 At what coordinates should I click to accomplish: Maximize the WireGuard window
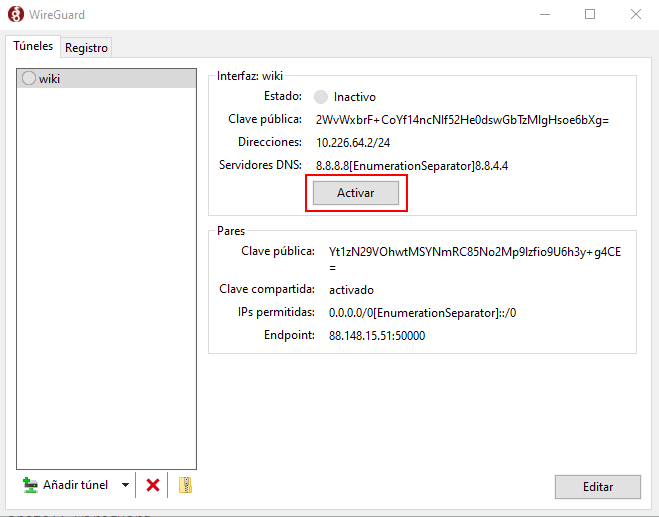(x=590, y=14)
